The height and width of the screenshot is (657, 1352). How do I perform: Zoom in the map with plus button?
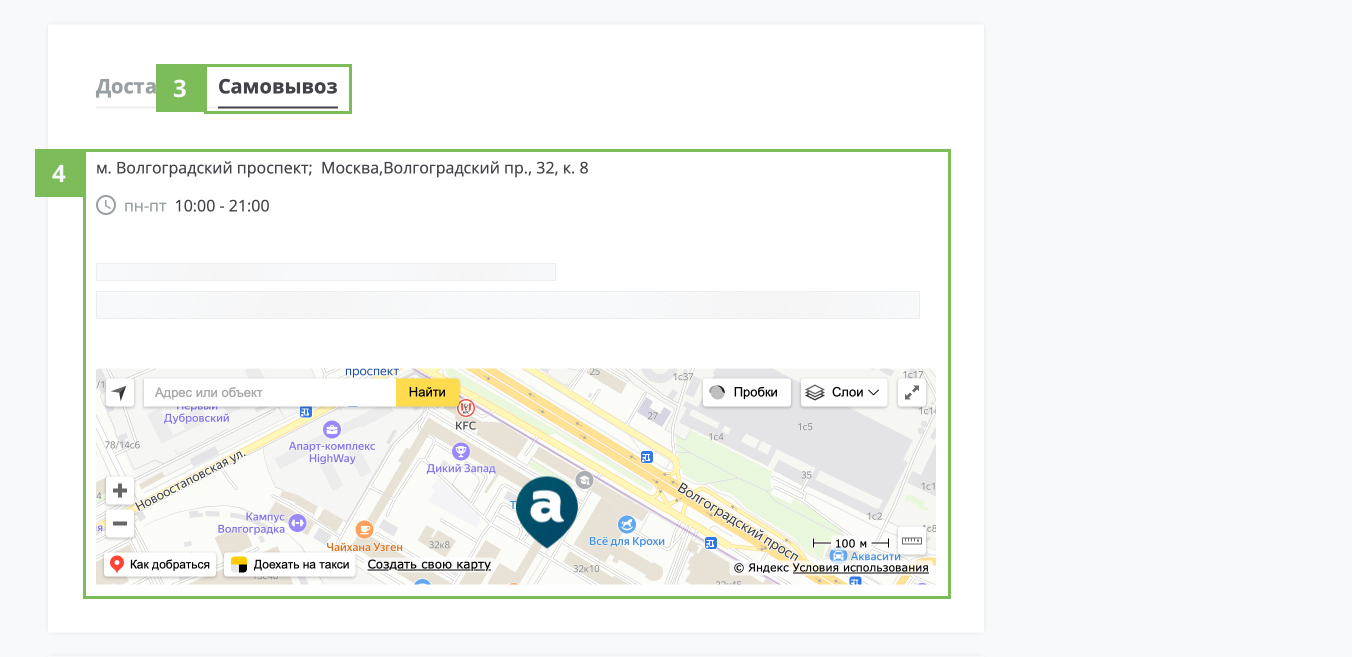coord(120,491)
